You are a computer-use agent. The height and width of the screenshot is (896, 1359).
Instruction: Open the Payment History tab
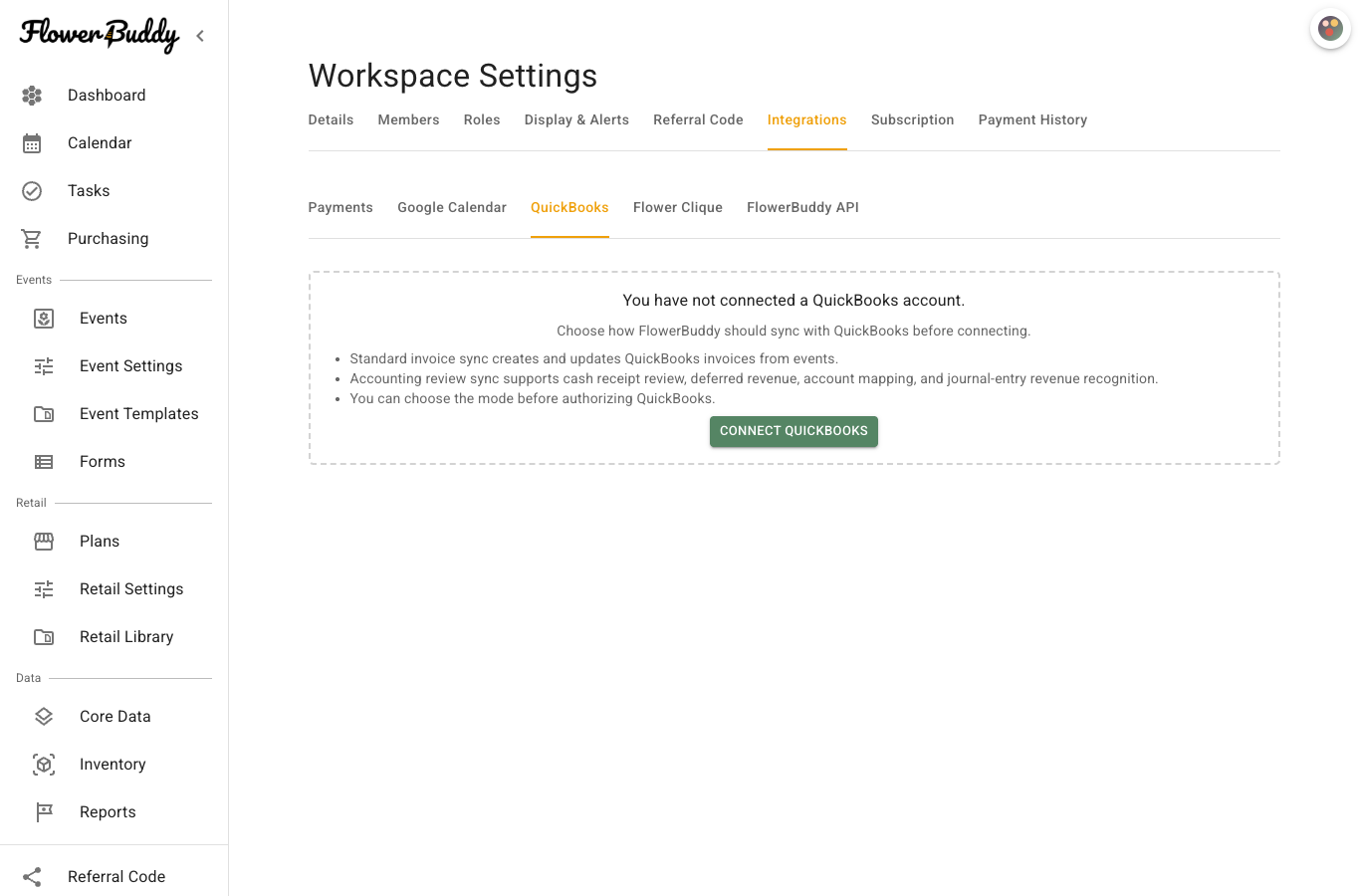coord(1032,119)
